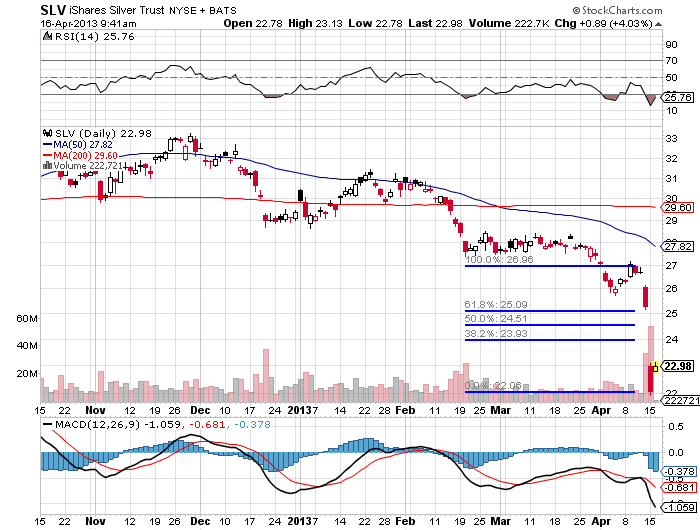Click the SLV ticker symbol title
Screen dimensions: 700x530
[x=53, y=10]
